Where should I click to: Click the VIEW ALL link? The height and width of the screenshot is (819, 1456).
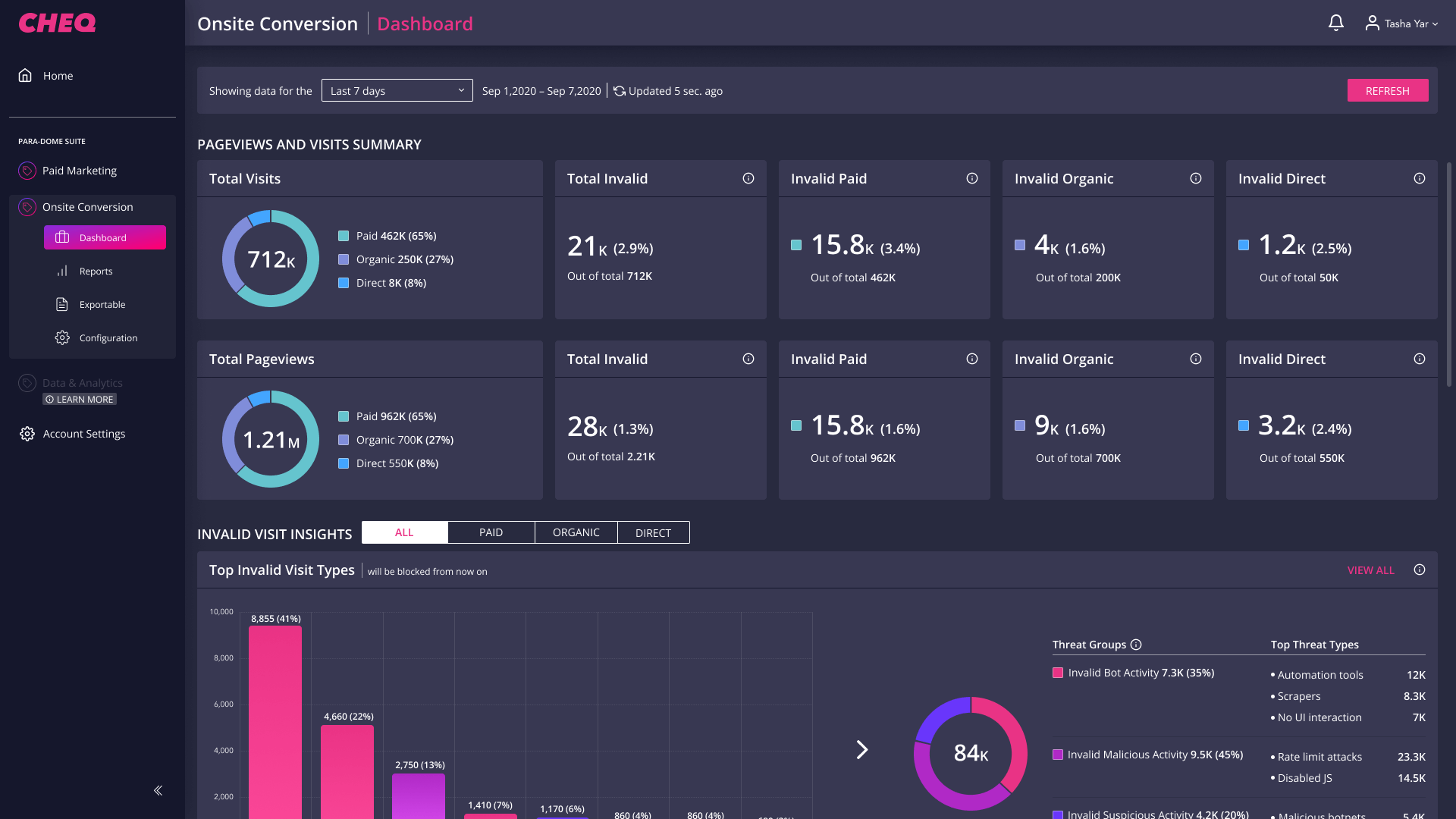[x=1370, y=570]
